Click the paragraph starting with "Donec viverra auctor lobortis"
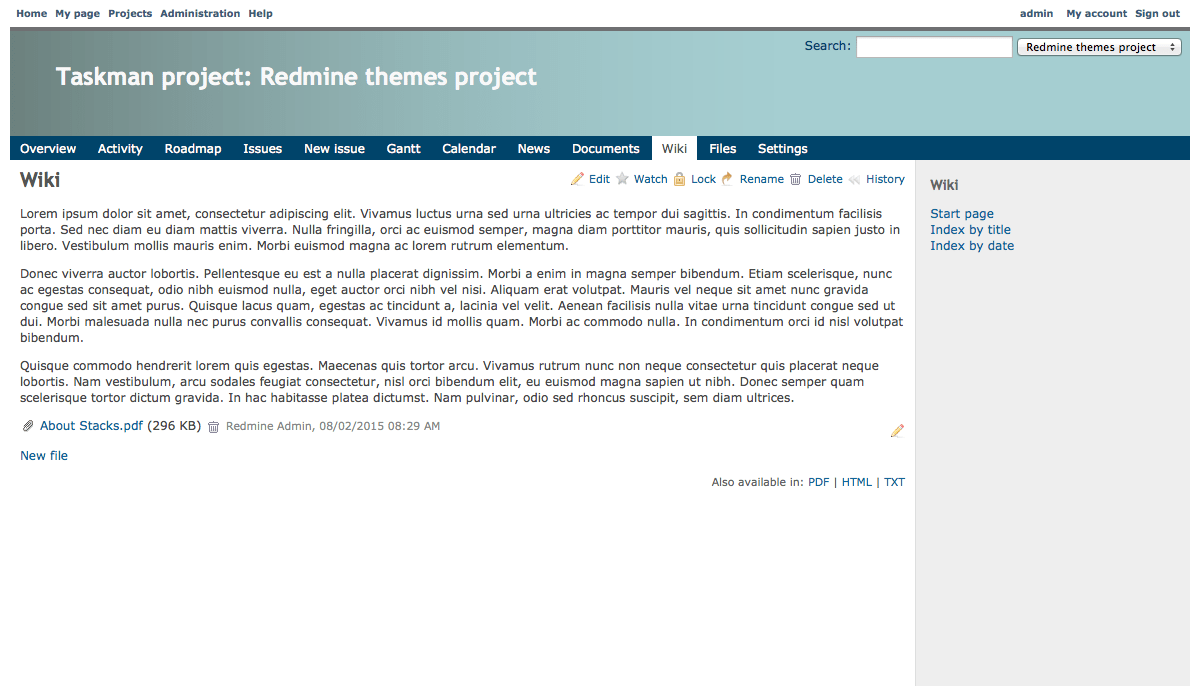 (x=462, y=305)
